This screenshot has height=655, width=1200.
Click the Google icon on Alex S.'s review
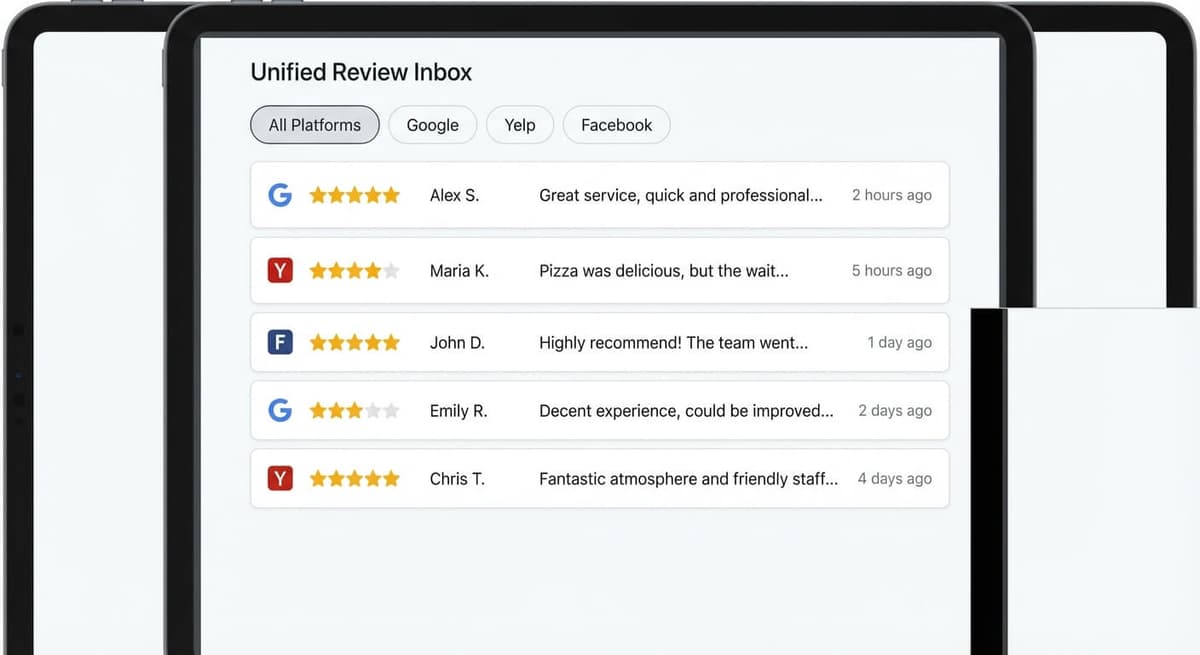tap(279, 195)
